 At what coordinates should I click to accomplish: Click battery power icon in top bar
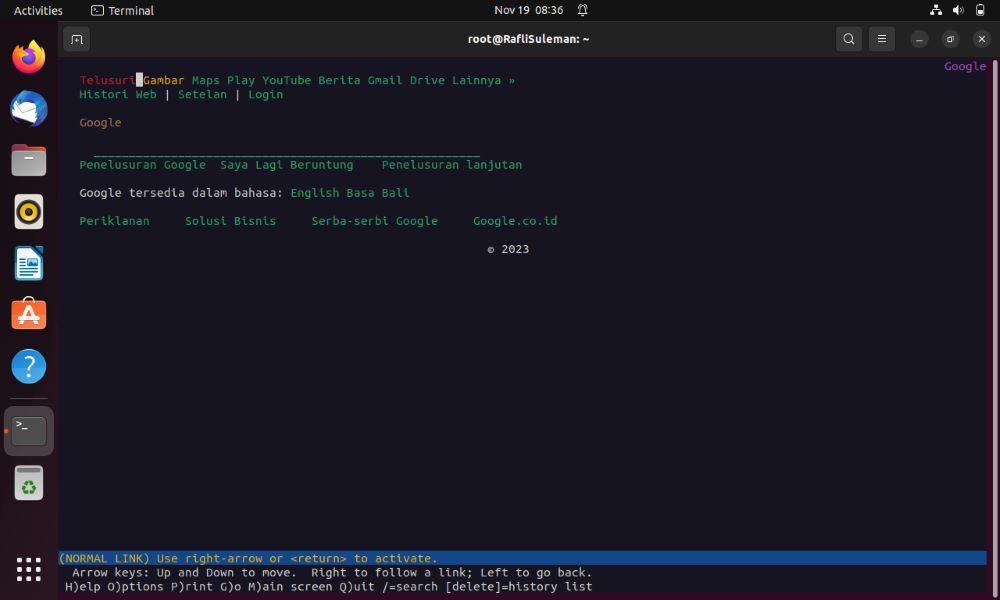click(x=980, y=10)
